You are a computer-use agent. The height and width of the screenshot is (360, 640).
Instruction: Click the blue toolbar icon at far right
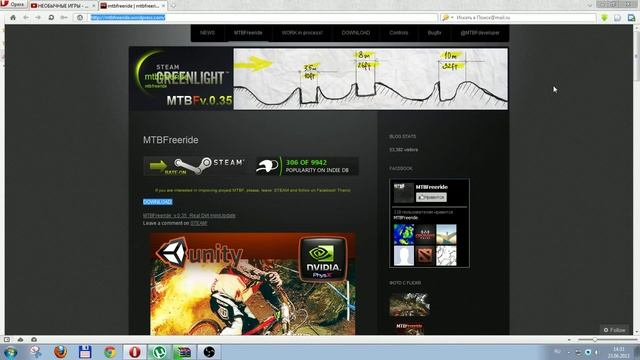[631, 18]
